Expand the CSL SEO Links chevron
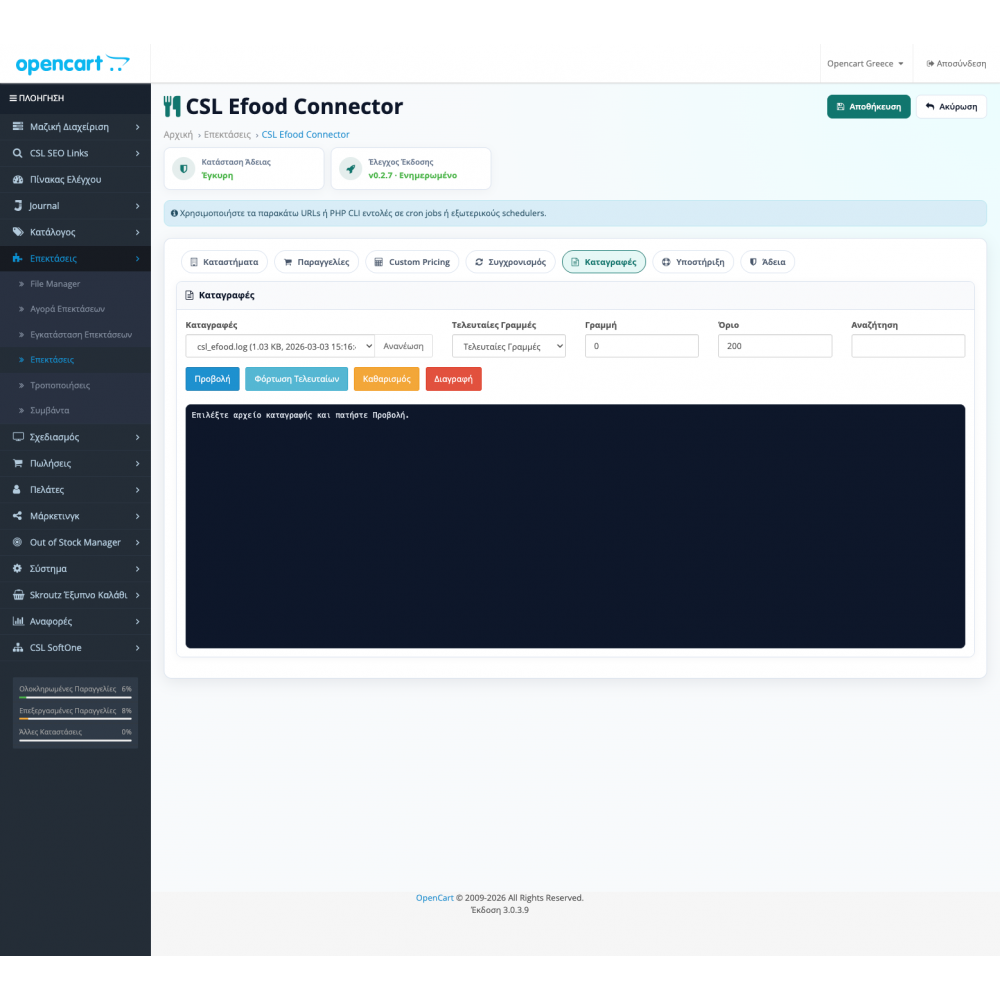Viewport: 1000px width, 1000px height. pos(137,153)
